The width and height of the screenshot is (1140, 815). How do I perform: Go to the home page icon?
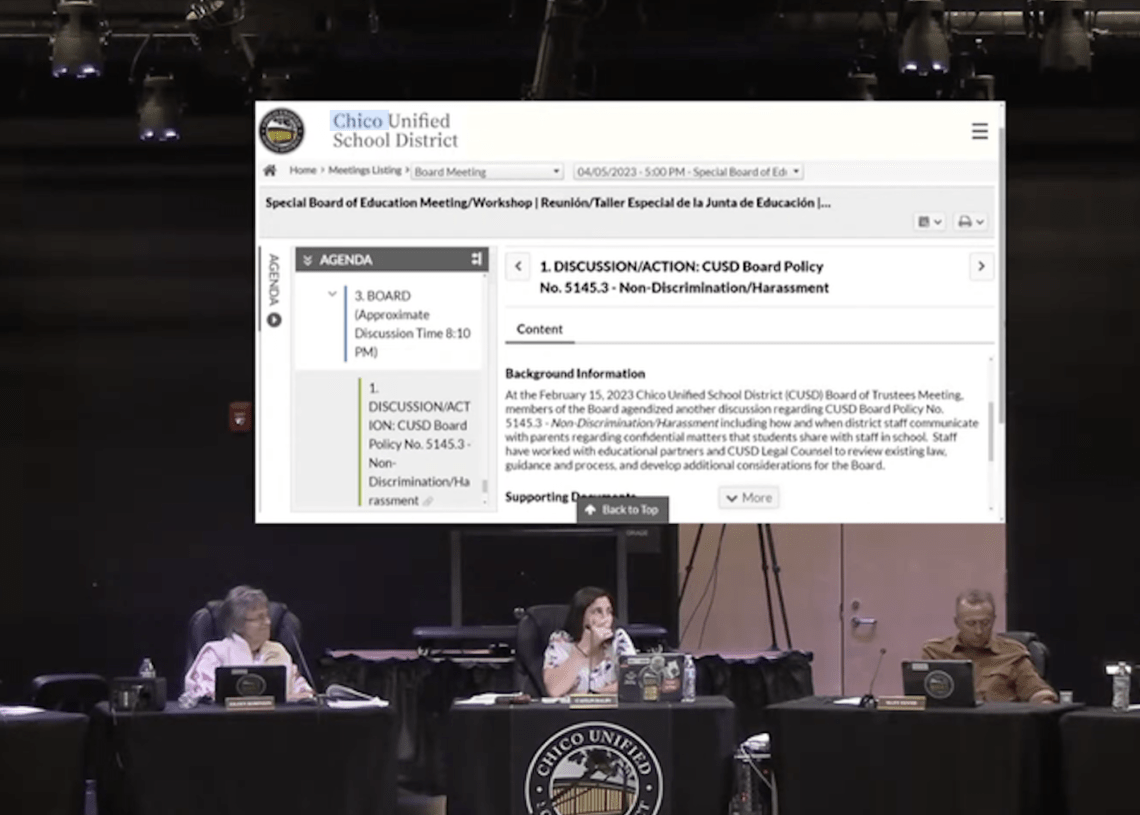270,171
